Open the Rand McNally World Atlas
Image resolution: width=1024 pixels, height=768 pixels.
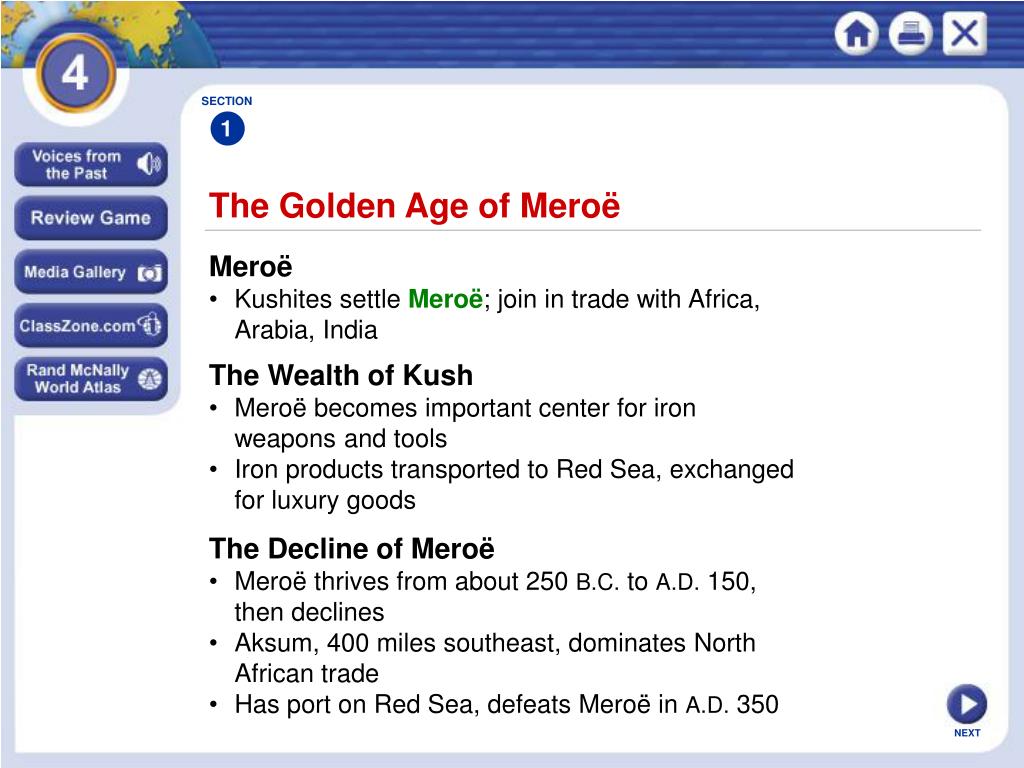[x=91, y=379]
